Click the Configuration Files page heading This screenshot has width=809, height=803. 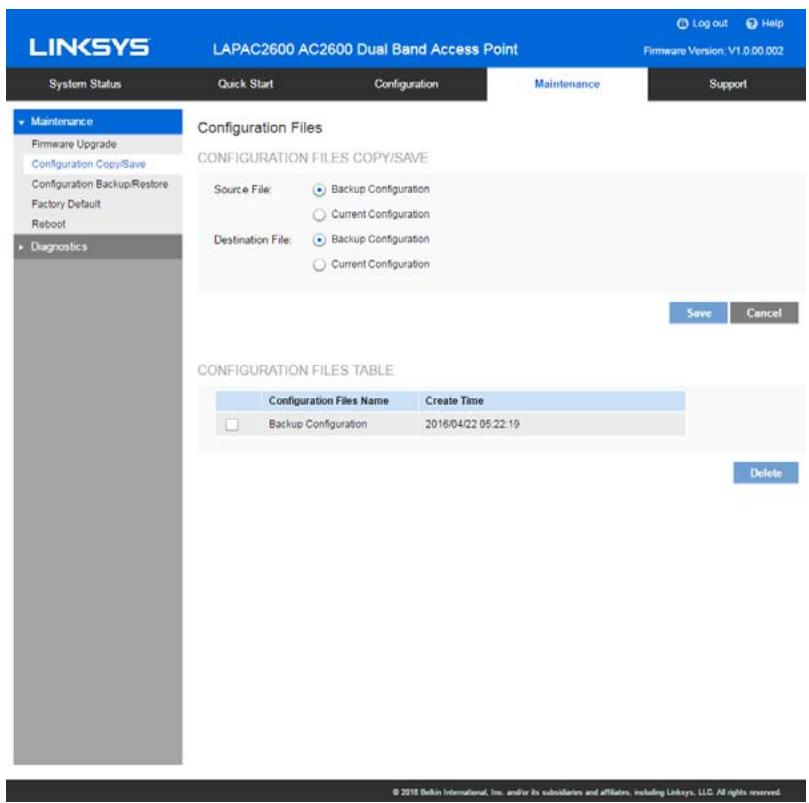tap(260, 128)
